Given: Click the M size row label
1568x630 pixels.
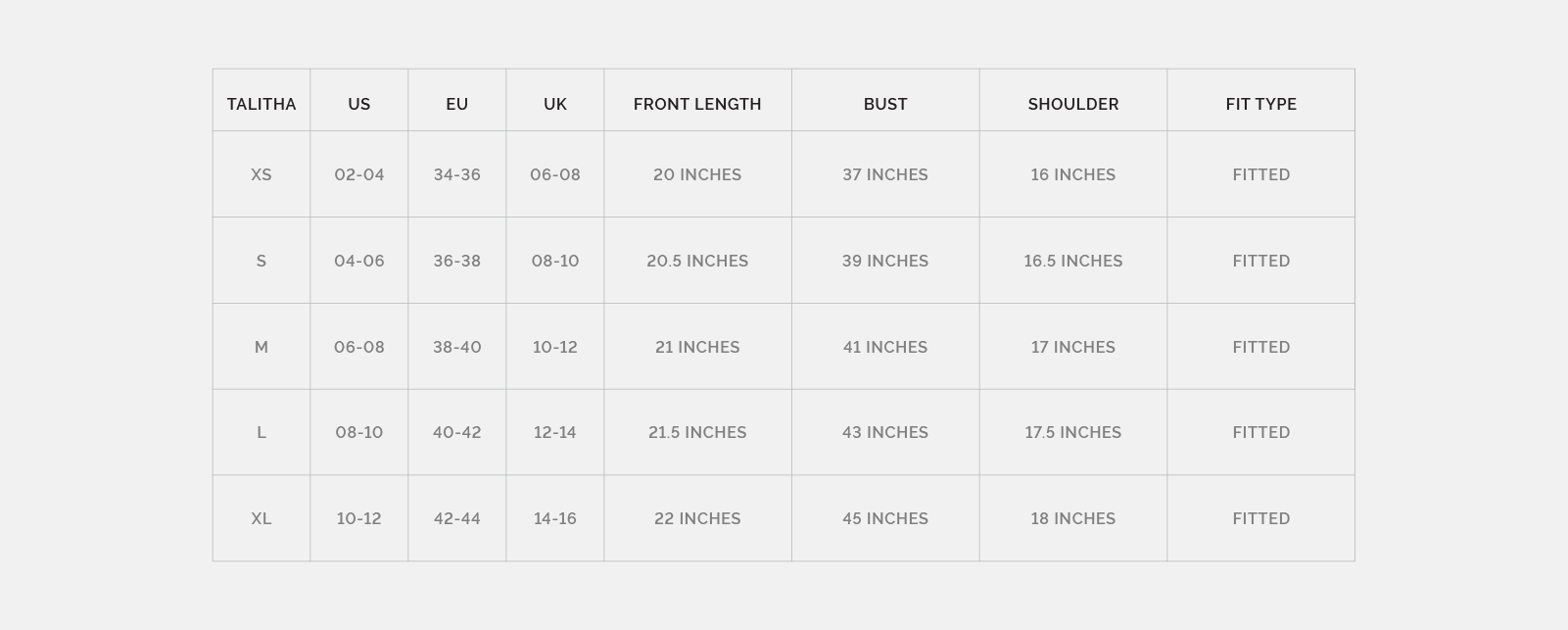Looking at the screenshot, I should (x=261, y=347).
